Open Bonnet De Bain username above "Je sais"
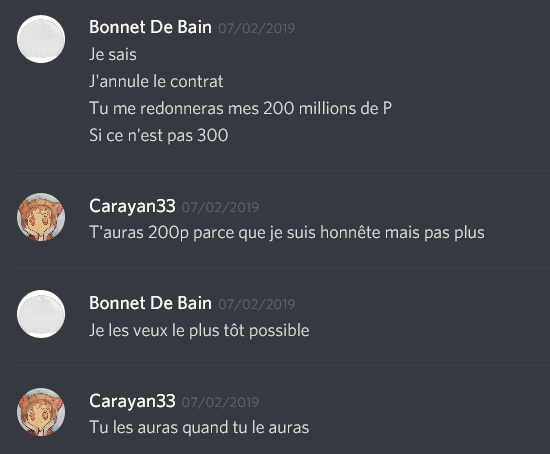Screen dimensions: 550x454 pos(150,27)
